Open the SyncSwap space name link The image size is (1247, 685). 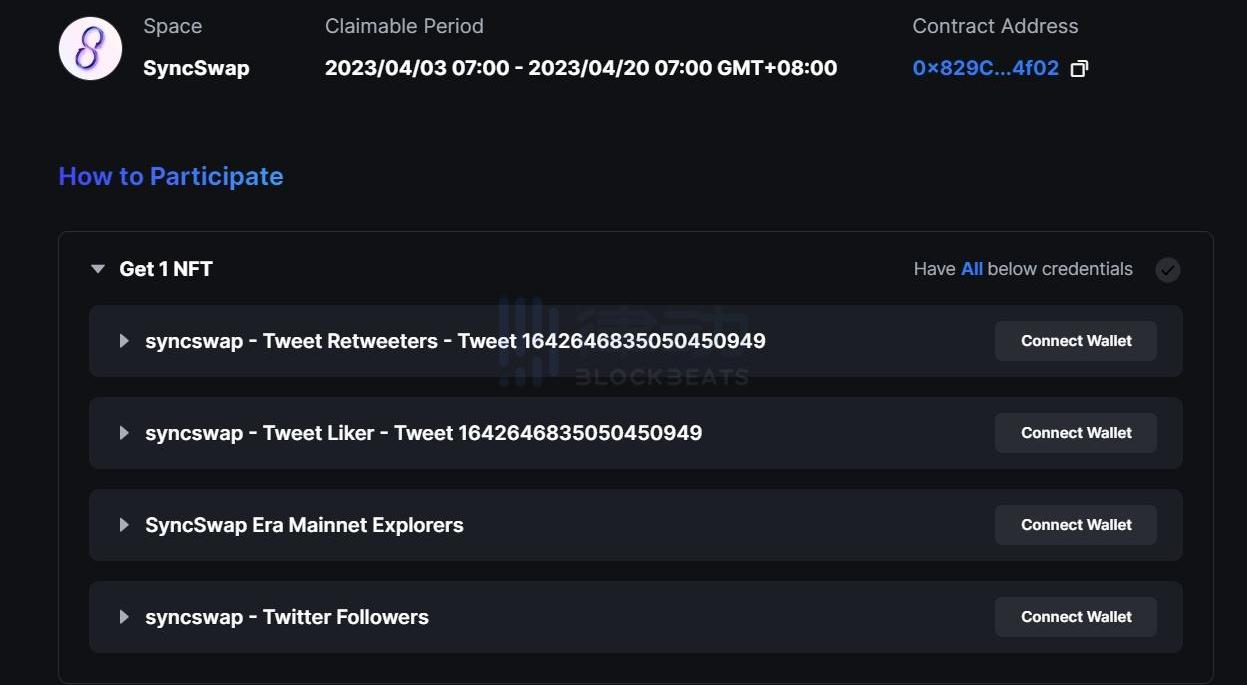(196, 68)
